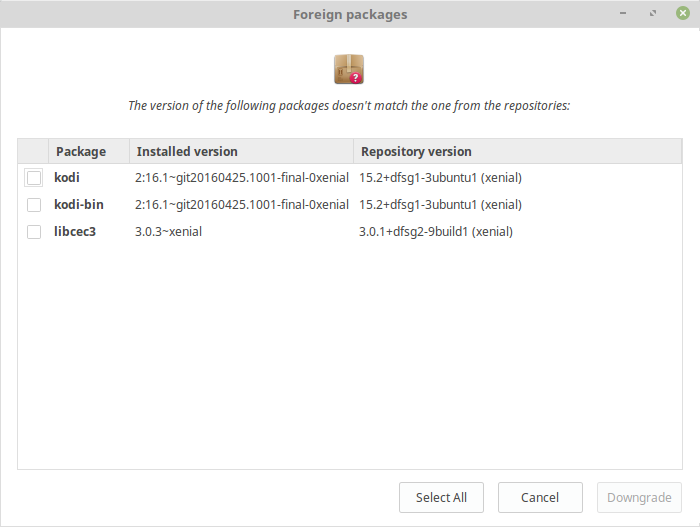Tick the kodi-bin package checkbox

pos(34,205)
